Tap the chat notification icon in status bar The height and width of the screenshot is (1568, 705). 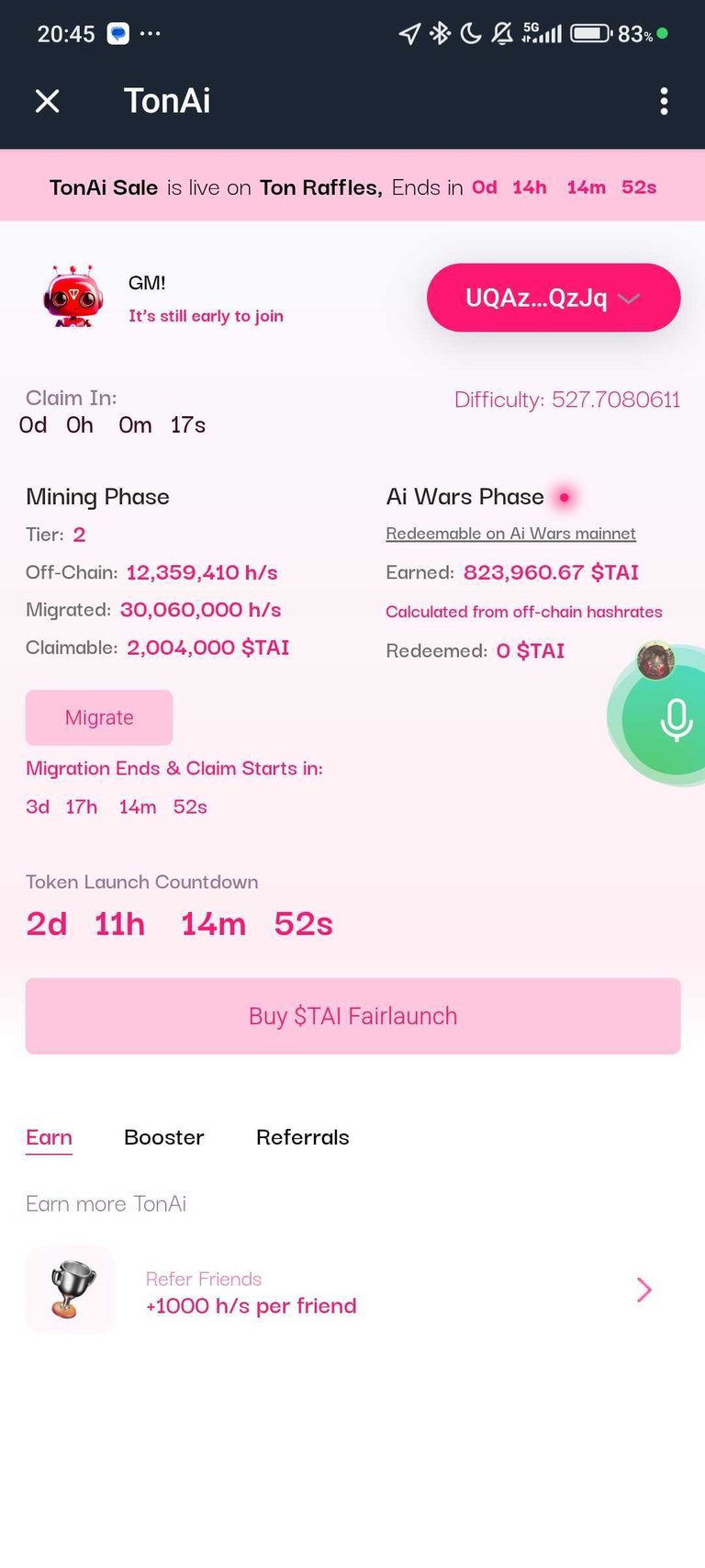pyautogui.click(x=118, y=34)
